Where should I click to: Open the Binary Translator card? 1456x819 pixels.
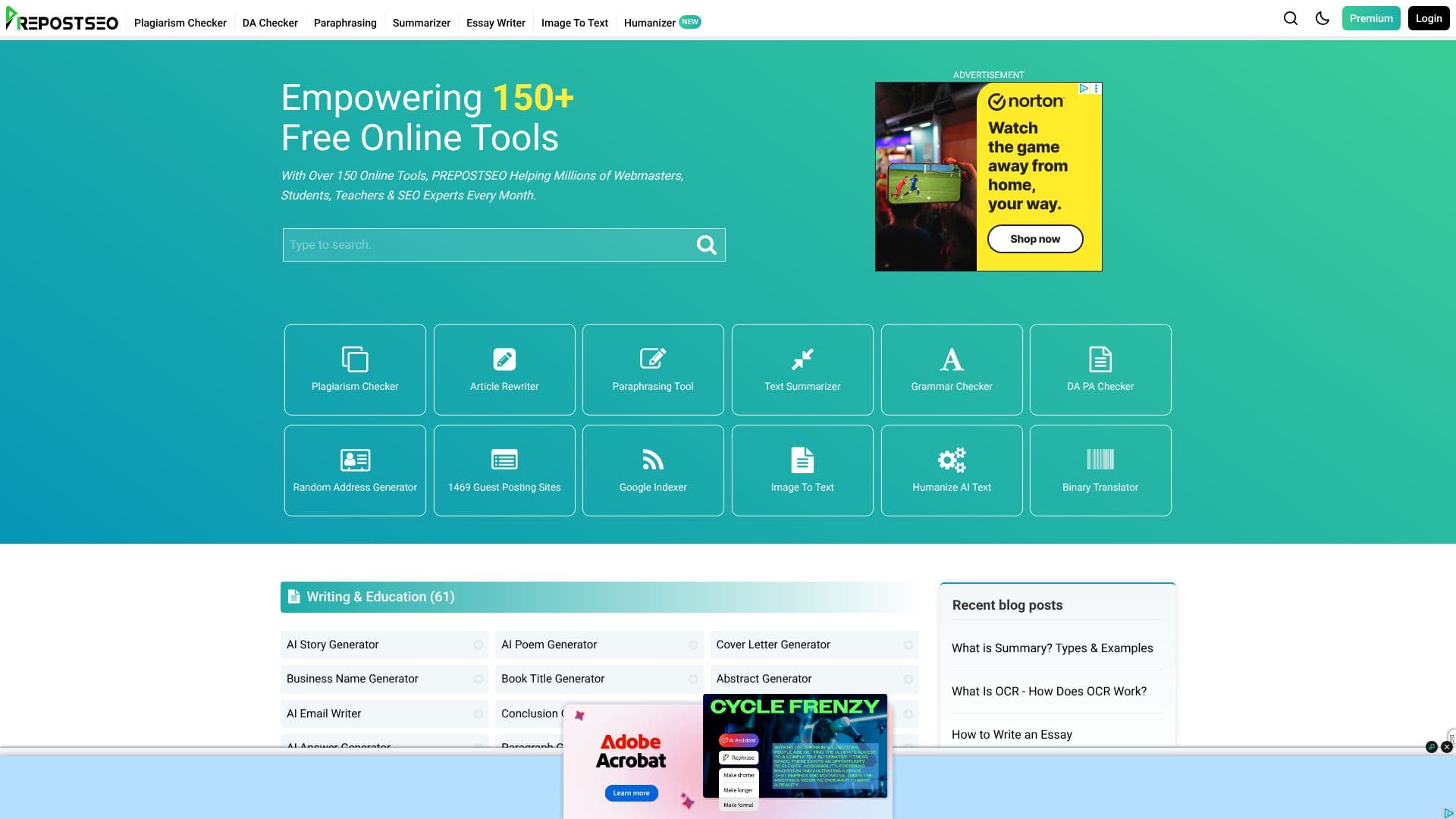(x=1100, y=470)
